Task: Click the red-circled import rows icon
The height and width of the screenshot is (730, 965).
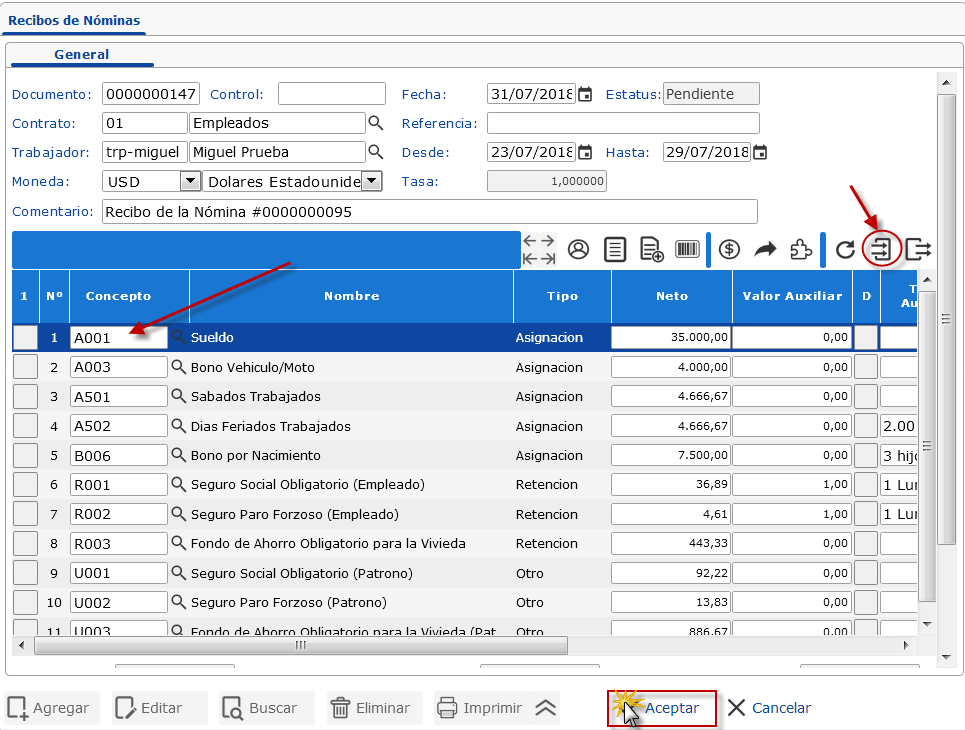Action: [x=881, y=249]
